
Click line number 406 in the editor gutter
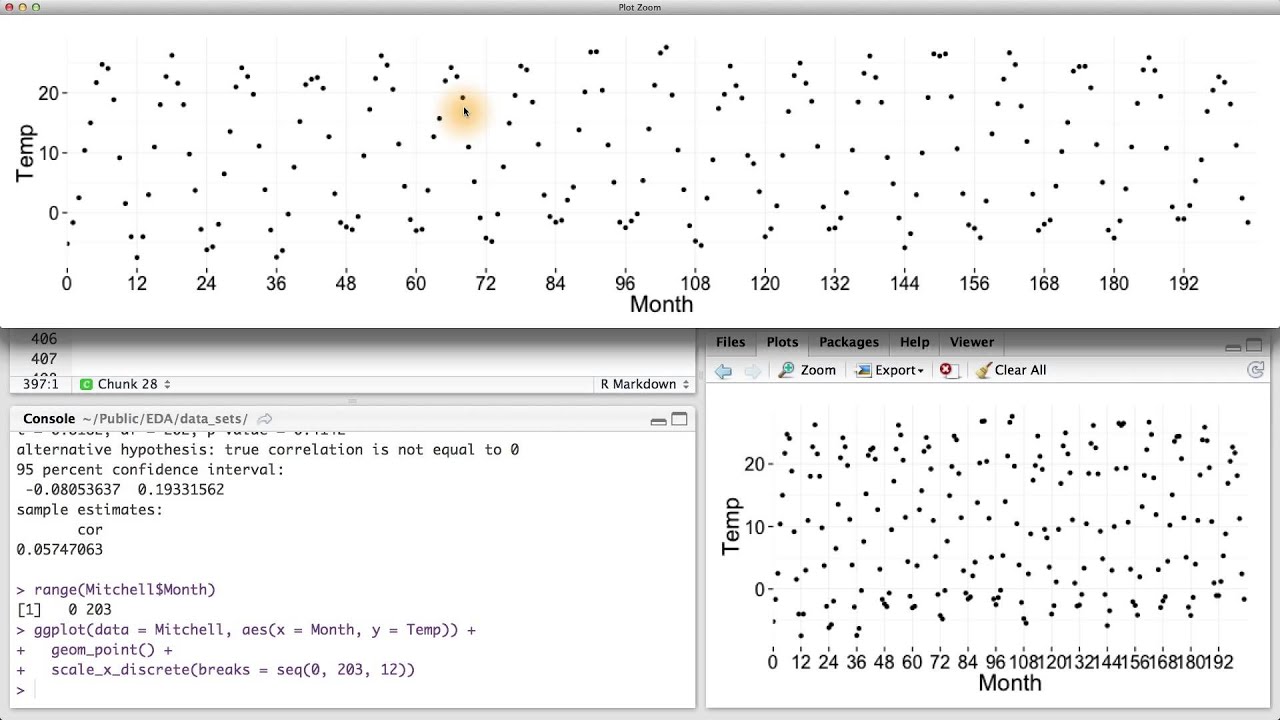coord(44,340)
